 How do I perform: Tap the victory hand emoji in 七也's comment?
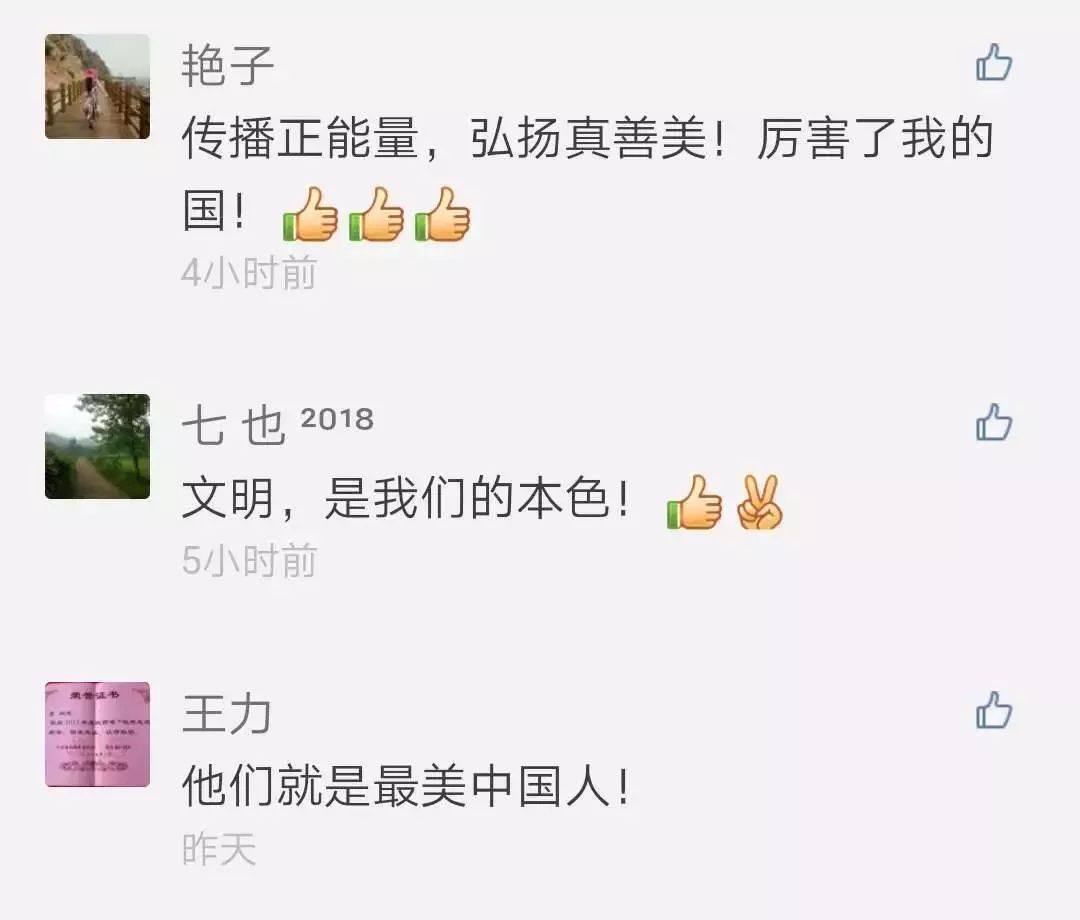pyautogui.click(x=760, y=502)
